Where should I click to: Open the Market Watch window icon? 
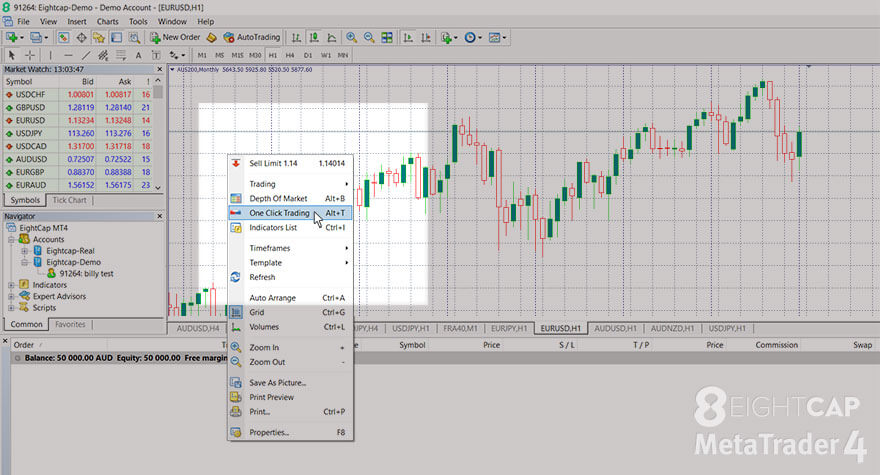[63, 38]
